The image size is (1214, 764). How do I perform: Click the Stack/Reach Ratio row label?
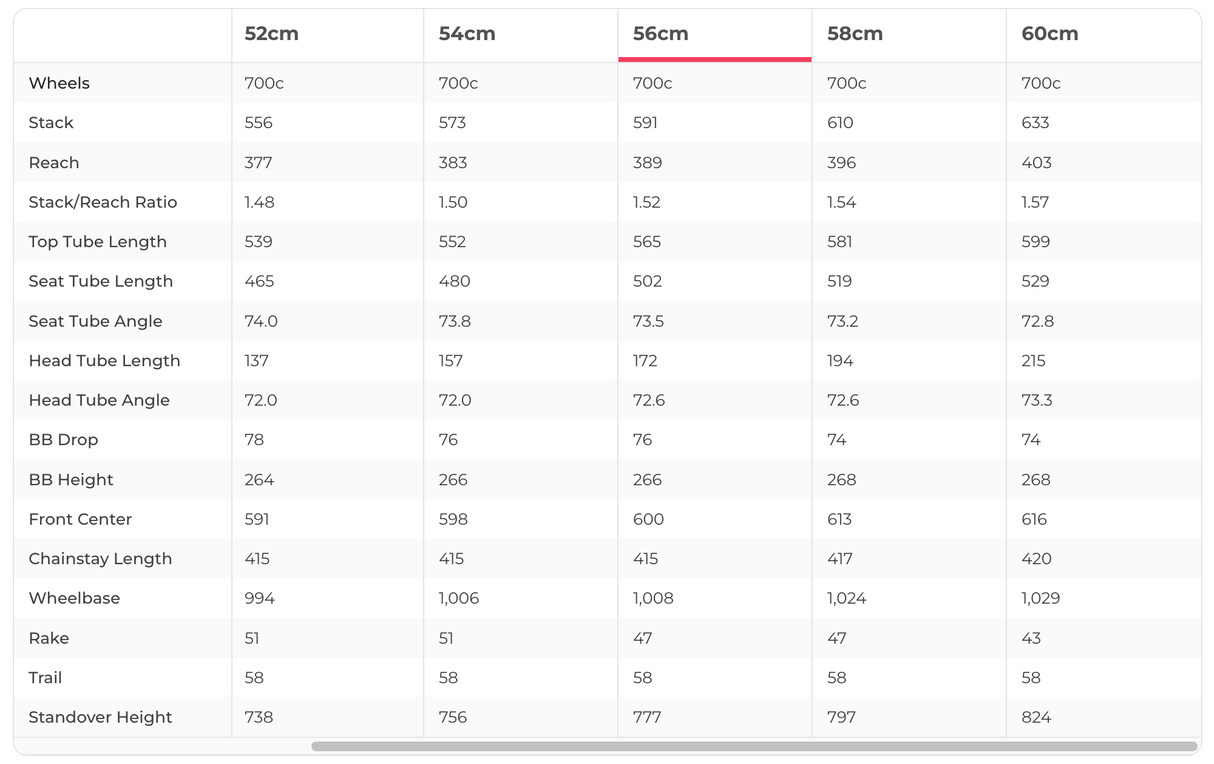(103, 202)
